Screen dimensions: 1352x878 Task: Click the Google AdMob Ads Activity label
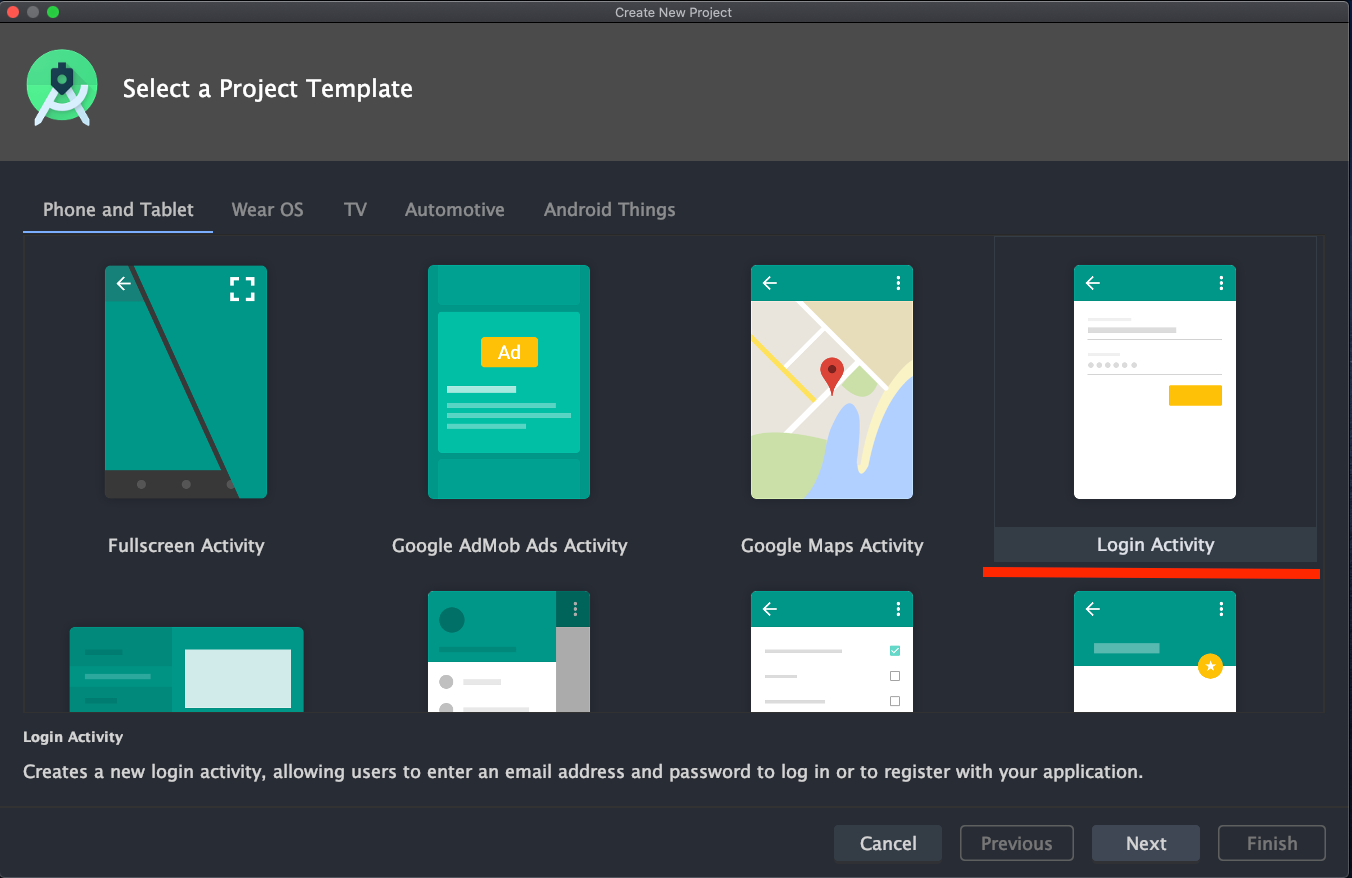(509, 546)
